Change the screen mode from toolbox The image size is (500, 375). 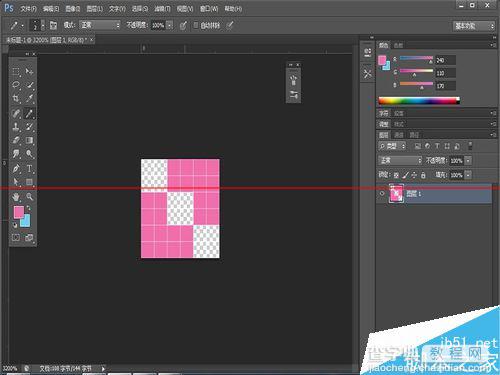[x=29, y=238]
